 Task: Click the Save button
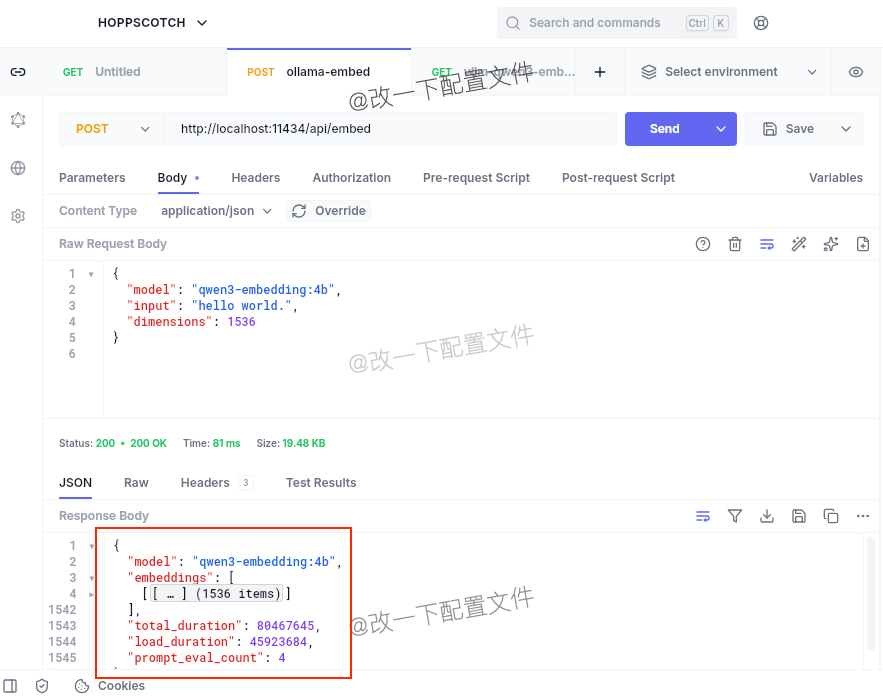(x=788, y=129)
